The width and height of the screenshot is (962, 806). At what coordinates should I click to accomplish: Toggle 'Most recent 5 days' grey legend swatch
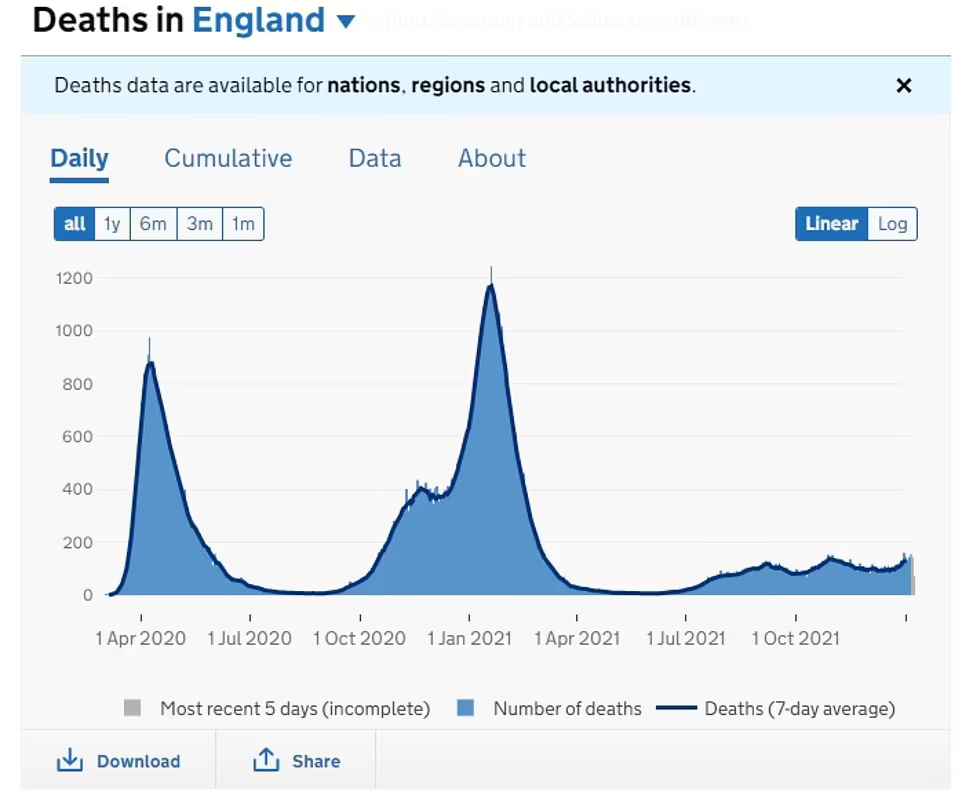(133, 708)
